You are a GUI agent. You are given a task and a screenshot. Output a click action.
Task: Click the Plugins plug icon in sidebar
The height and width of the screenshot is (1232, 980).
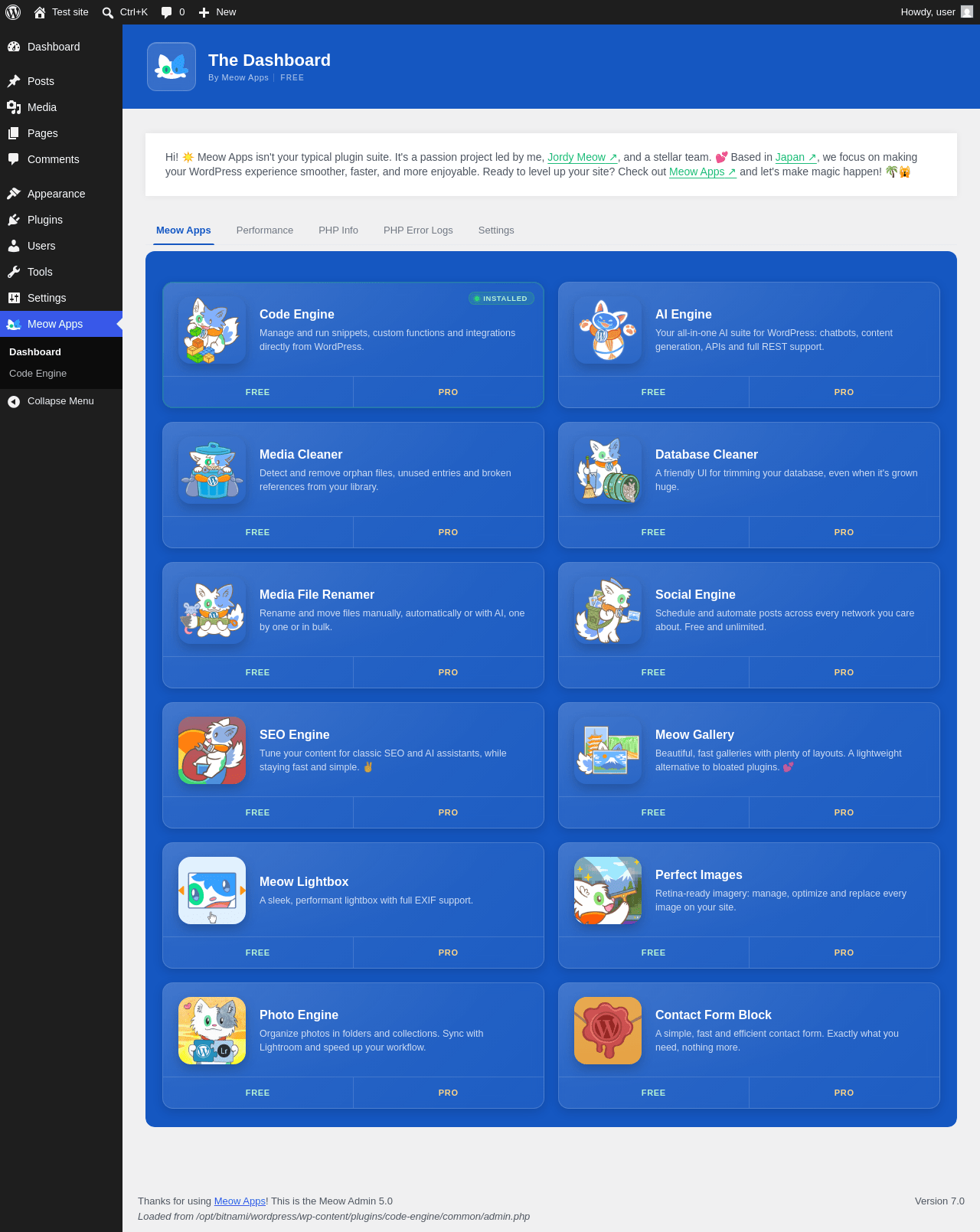pyautogui.click(x=14, y=220)
